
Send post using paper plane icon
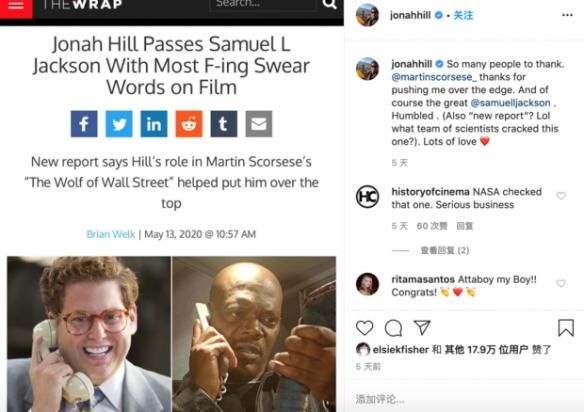coord(422,327)
